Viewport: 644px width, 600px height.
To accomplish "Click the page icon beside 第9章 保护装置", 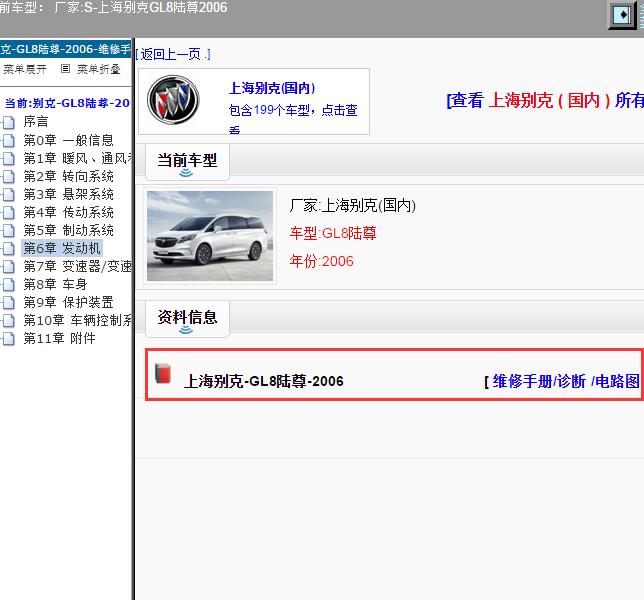I will coord(9,303).
